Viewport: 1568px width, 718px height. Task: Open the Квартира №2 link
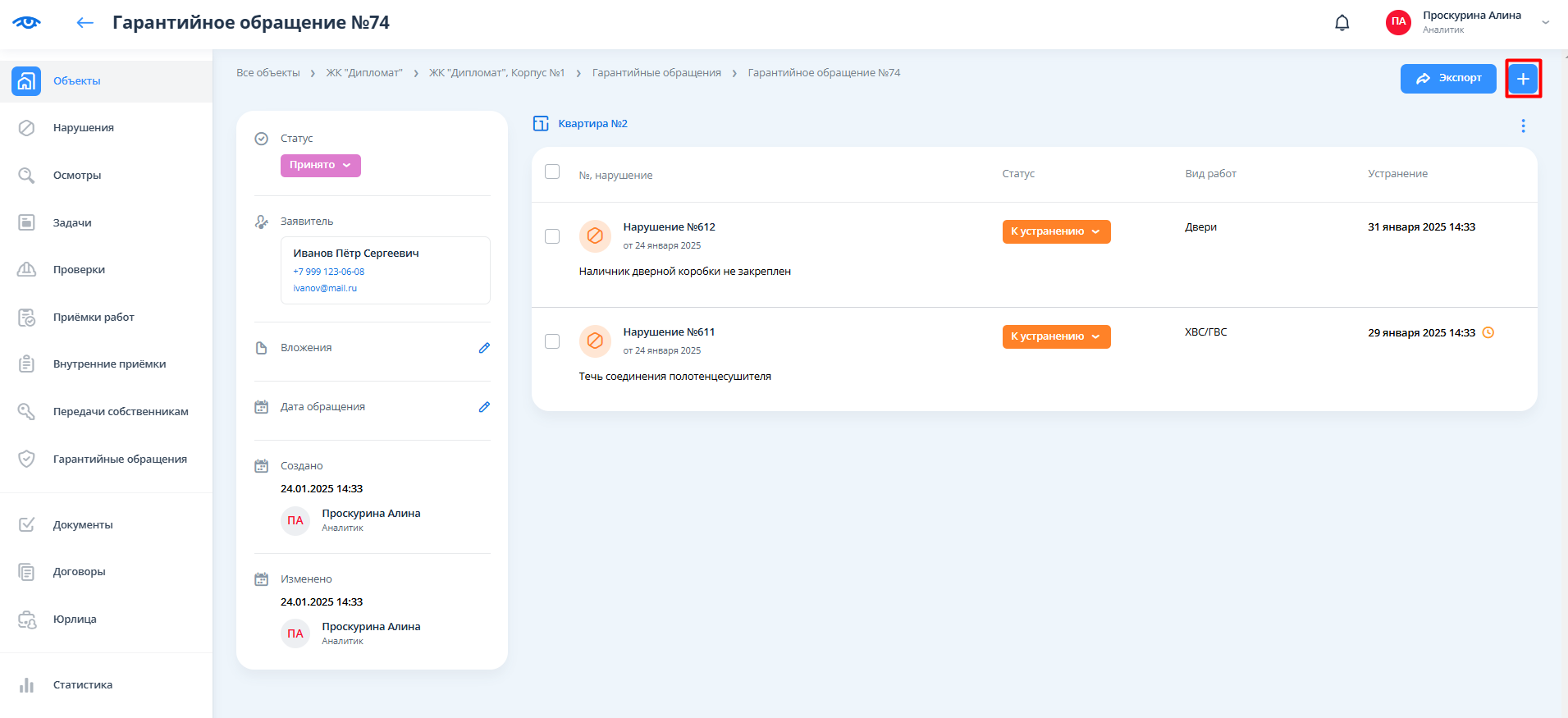[x=592, y=124]
